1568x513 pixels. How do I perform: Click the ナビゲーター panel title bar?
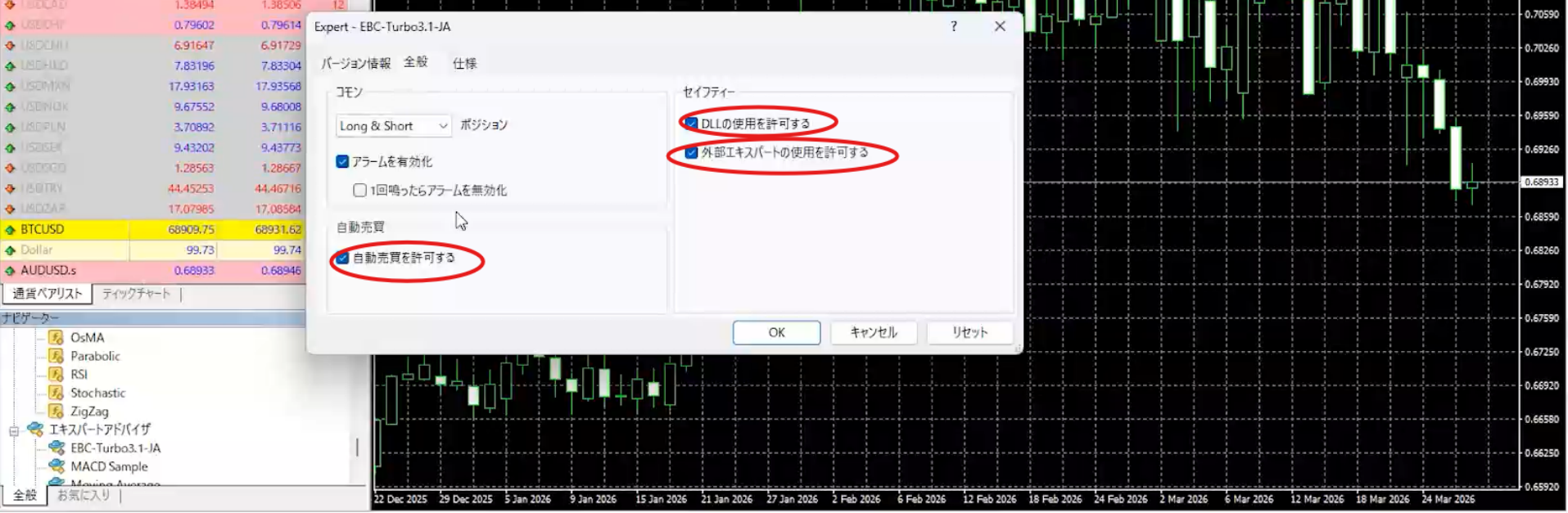(x=152, y=317)
